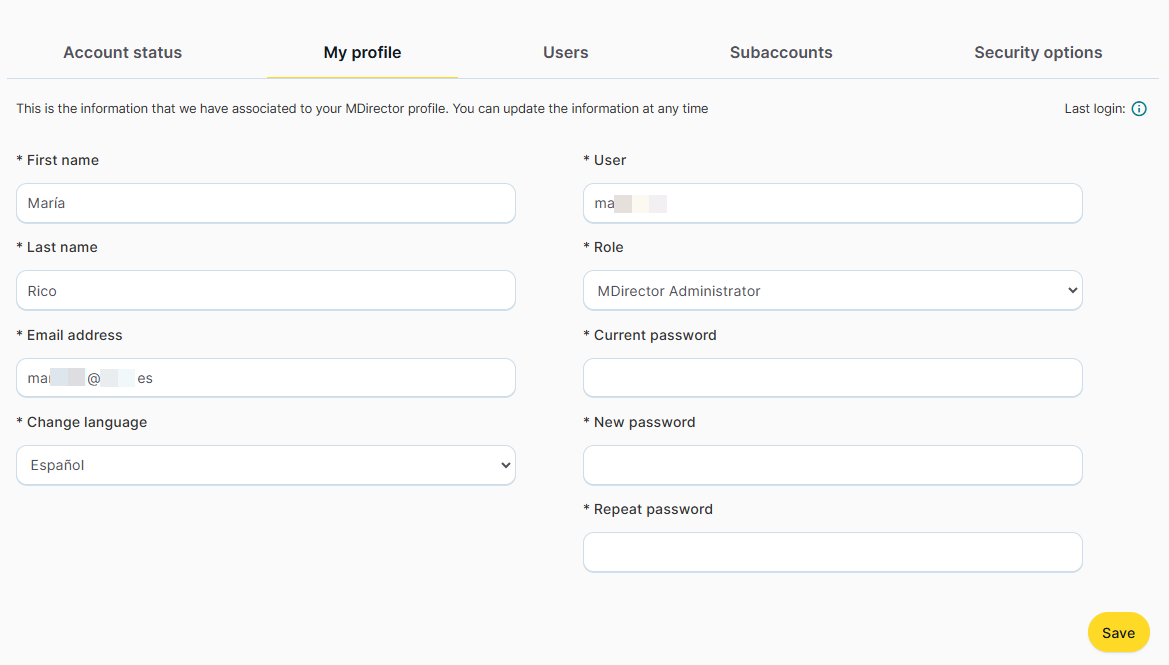Image resolution: width=1169 pixels, height=665 pixels.
Task: Select the Repeat password field
Action: 832,552
